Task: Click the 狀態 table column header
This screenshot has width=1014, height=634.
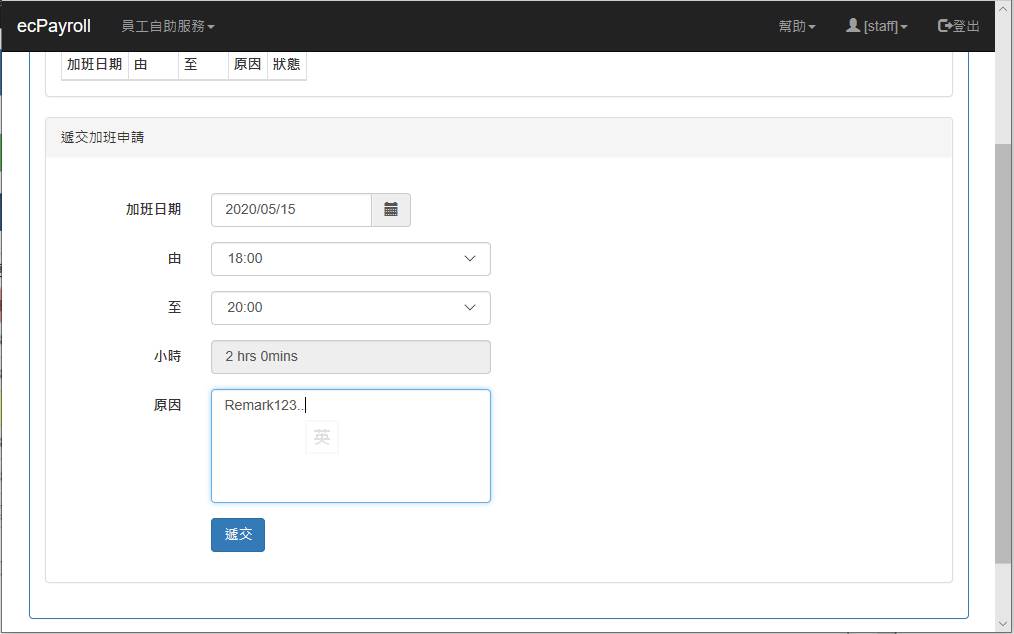Action: pos(286,64)
